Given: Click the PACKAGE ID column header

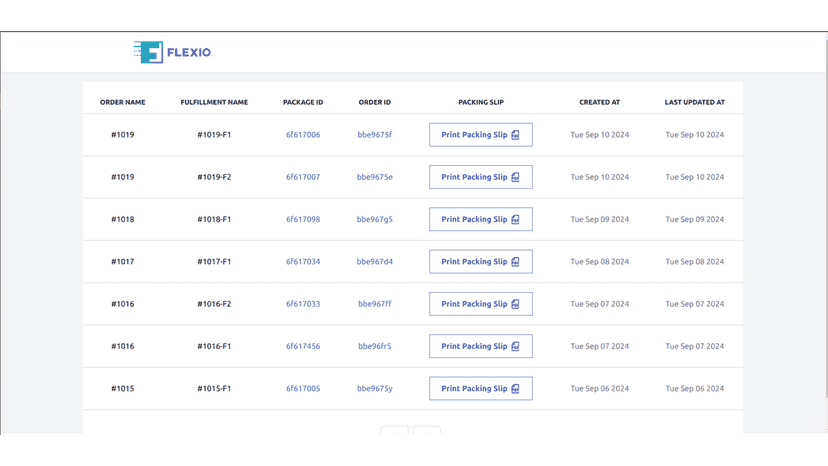Looking at the screenshot, I should click(x=303, y=102).
